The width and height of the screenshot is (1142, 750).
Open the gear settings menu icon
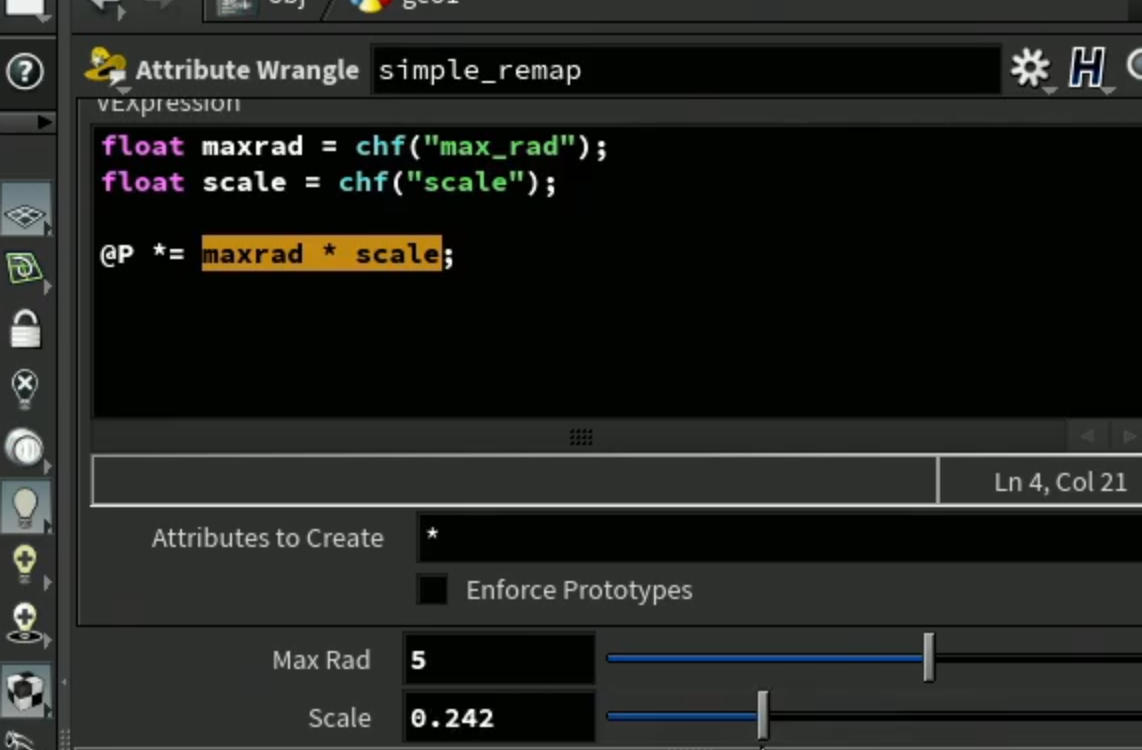(1030, 68)
